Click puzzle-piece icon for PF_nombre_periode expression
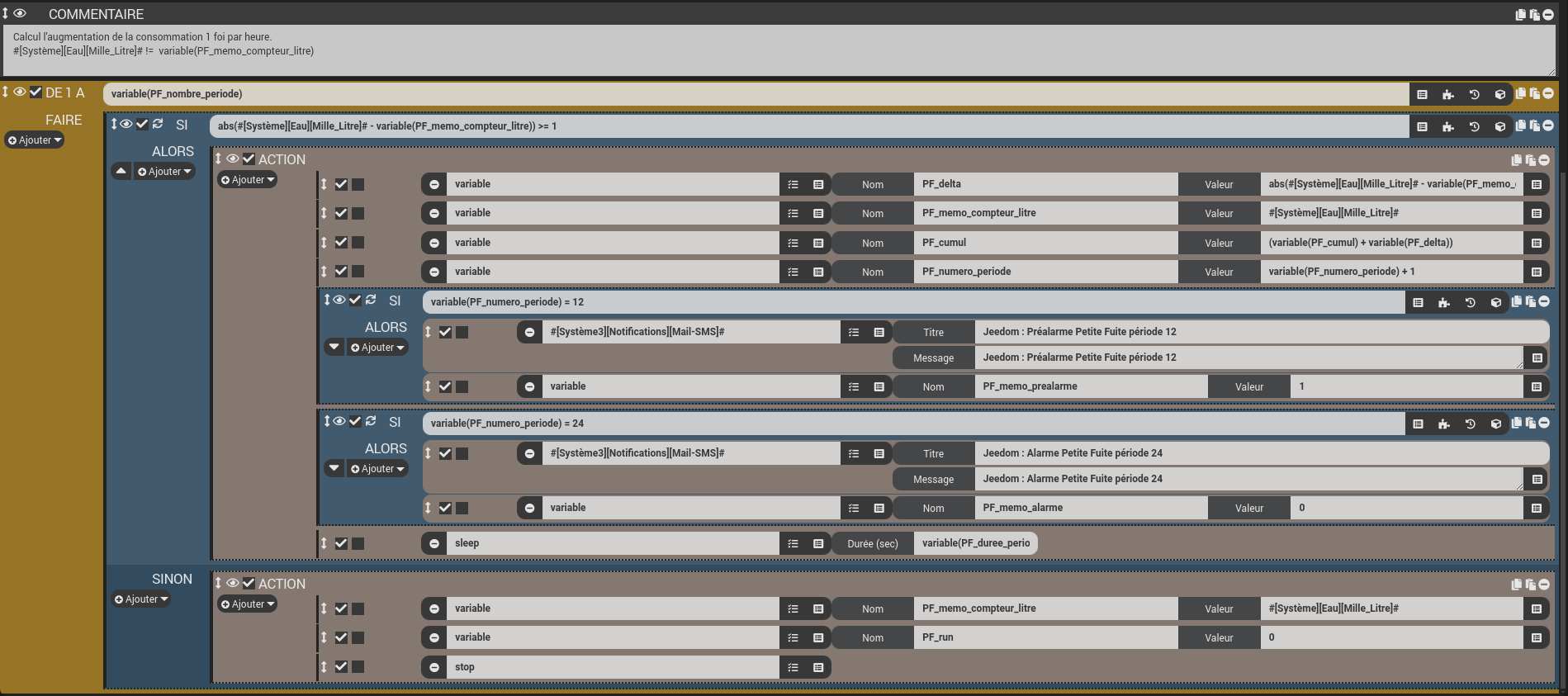 1447,95
